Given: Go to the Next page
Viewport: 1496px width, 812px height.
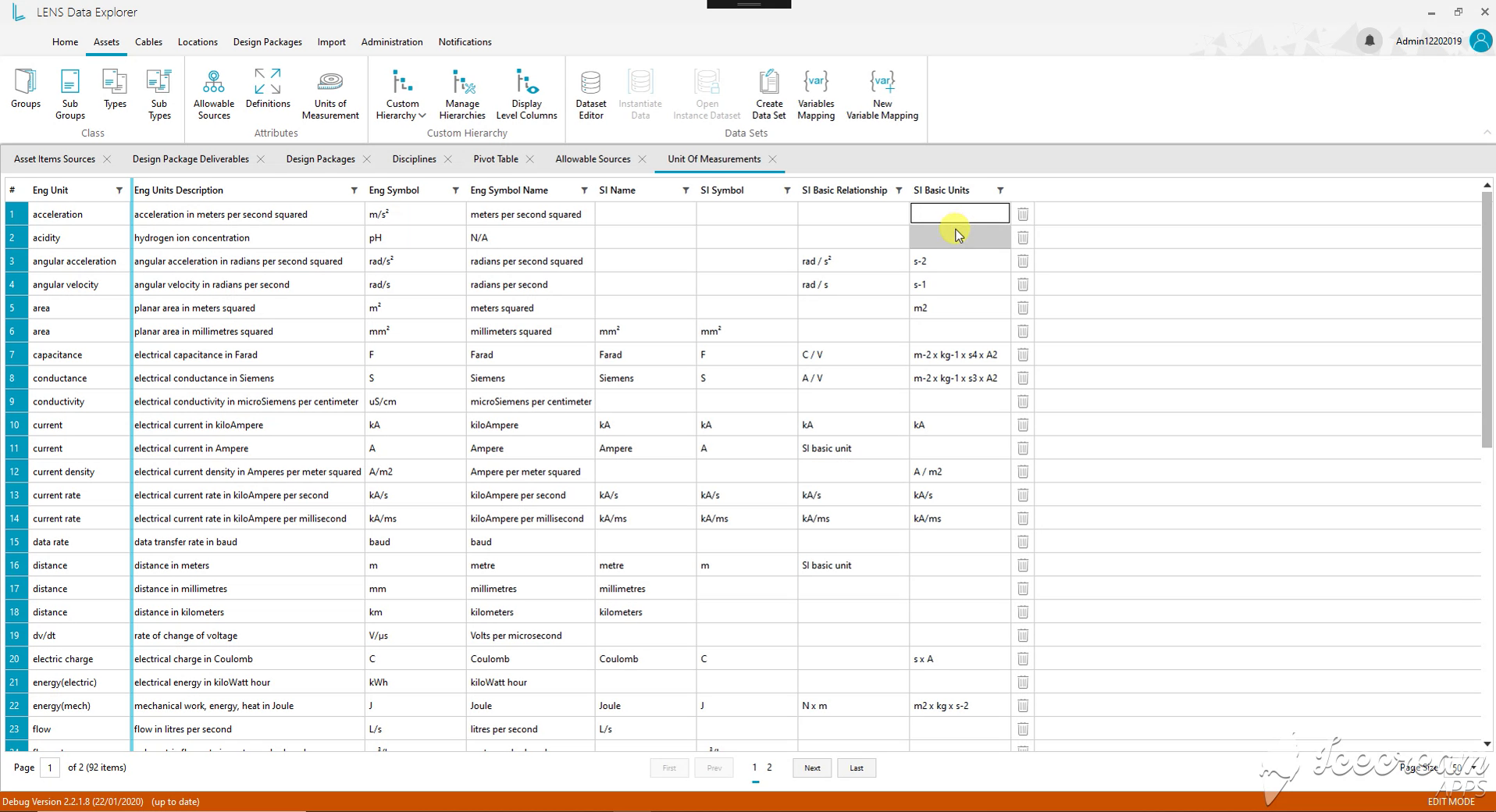Looking at the screenshot, I should pos(812,768).
